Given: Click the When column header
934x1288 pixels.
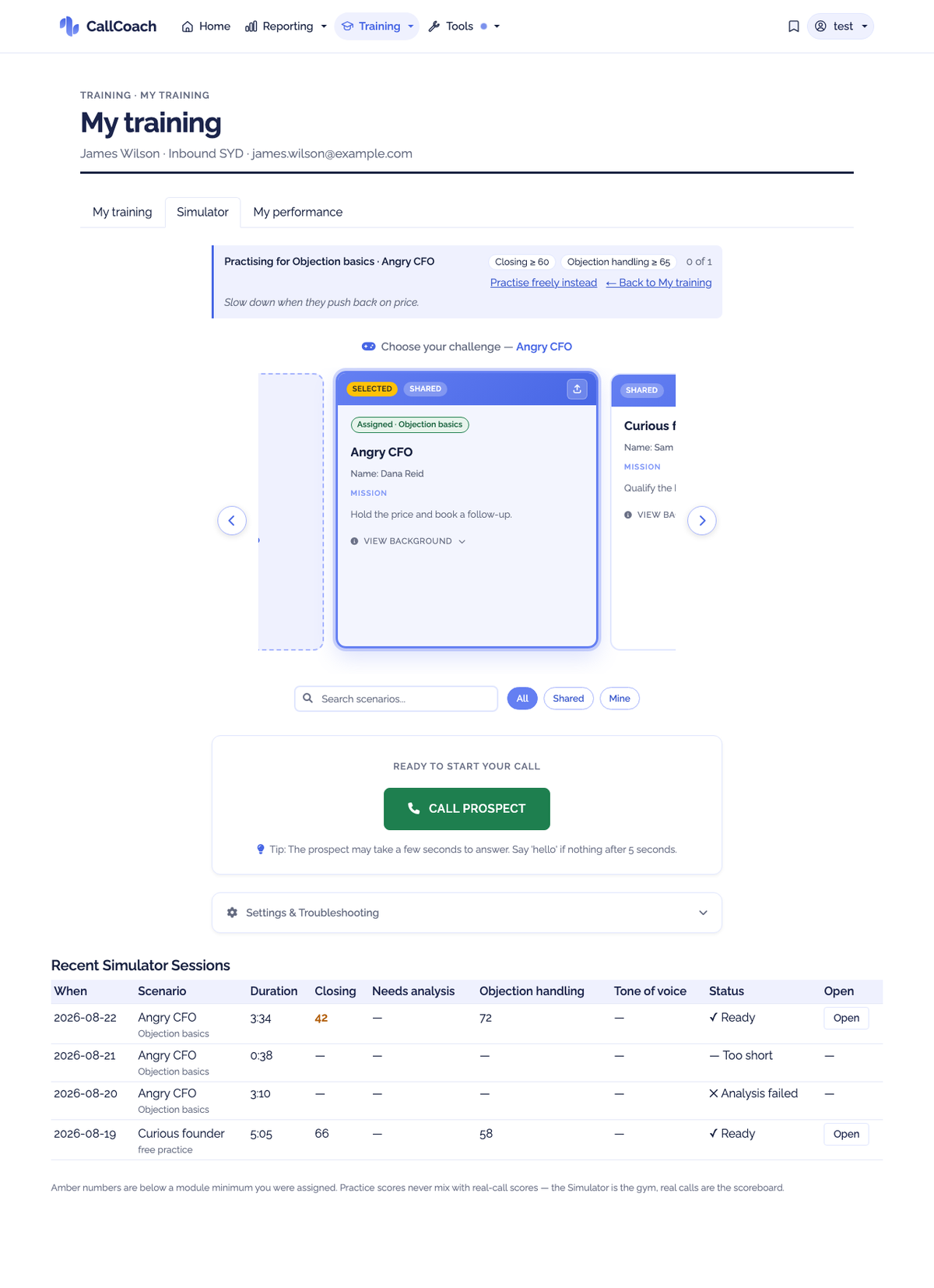Looking at the screenshot, I should point(71,991).
